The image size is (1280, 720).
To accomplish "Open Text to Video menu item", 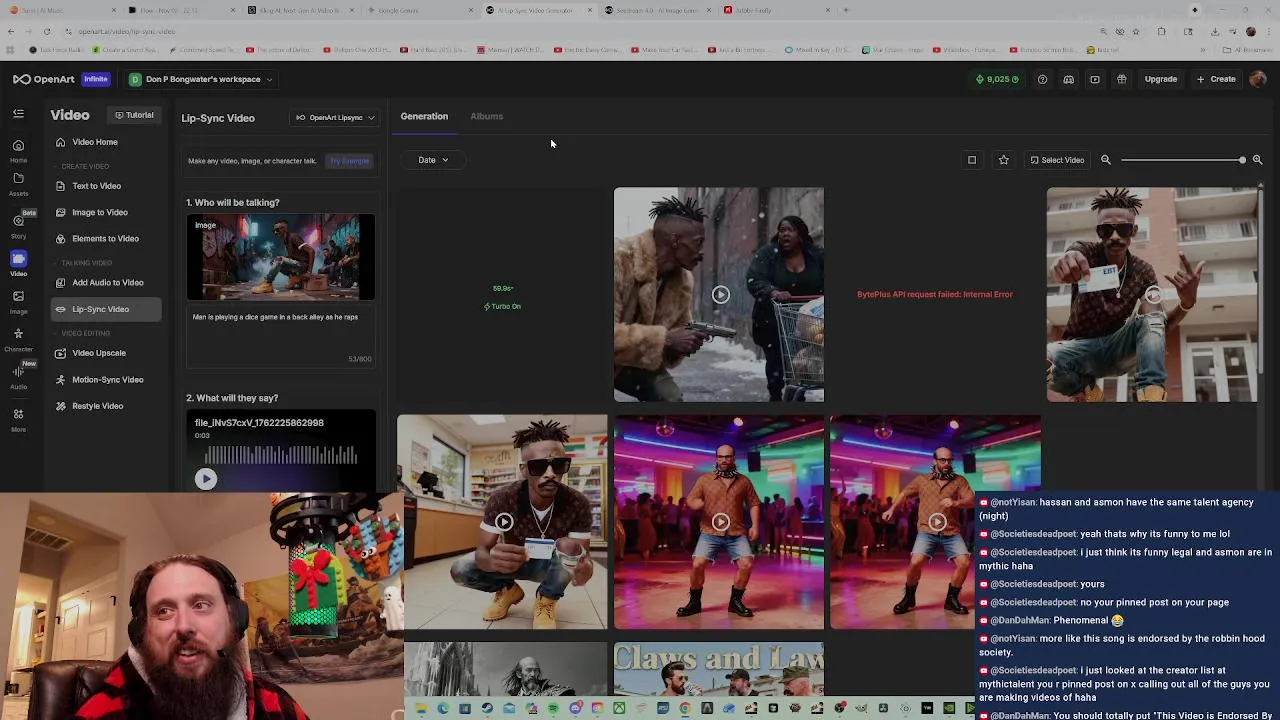I will pos(106,186).
